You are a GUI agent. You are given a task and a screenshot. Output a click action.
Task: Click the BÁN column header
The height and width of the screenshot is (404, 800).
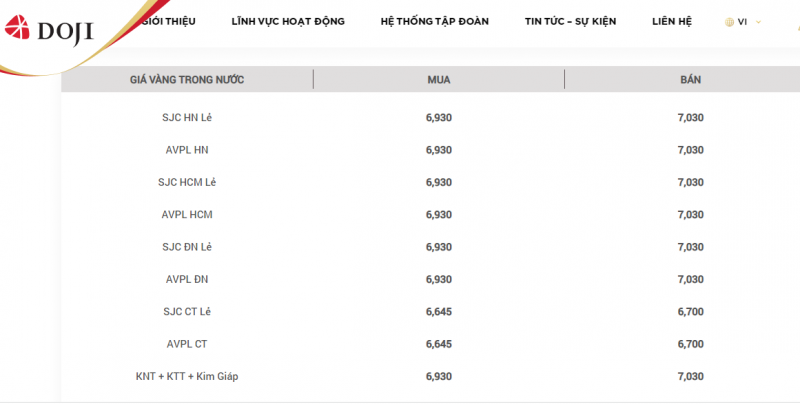691,79
